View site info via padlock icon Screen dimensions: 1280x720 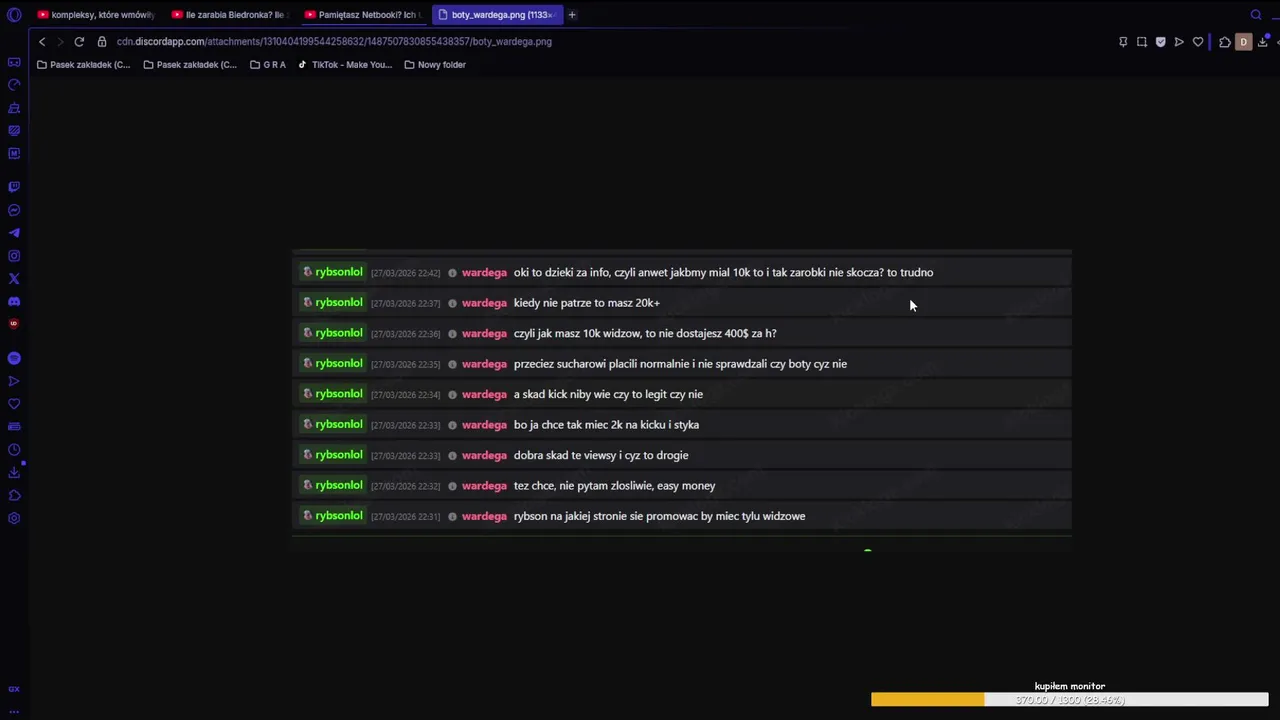(102, 42)
